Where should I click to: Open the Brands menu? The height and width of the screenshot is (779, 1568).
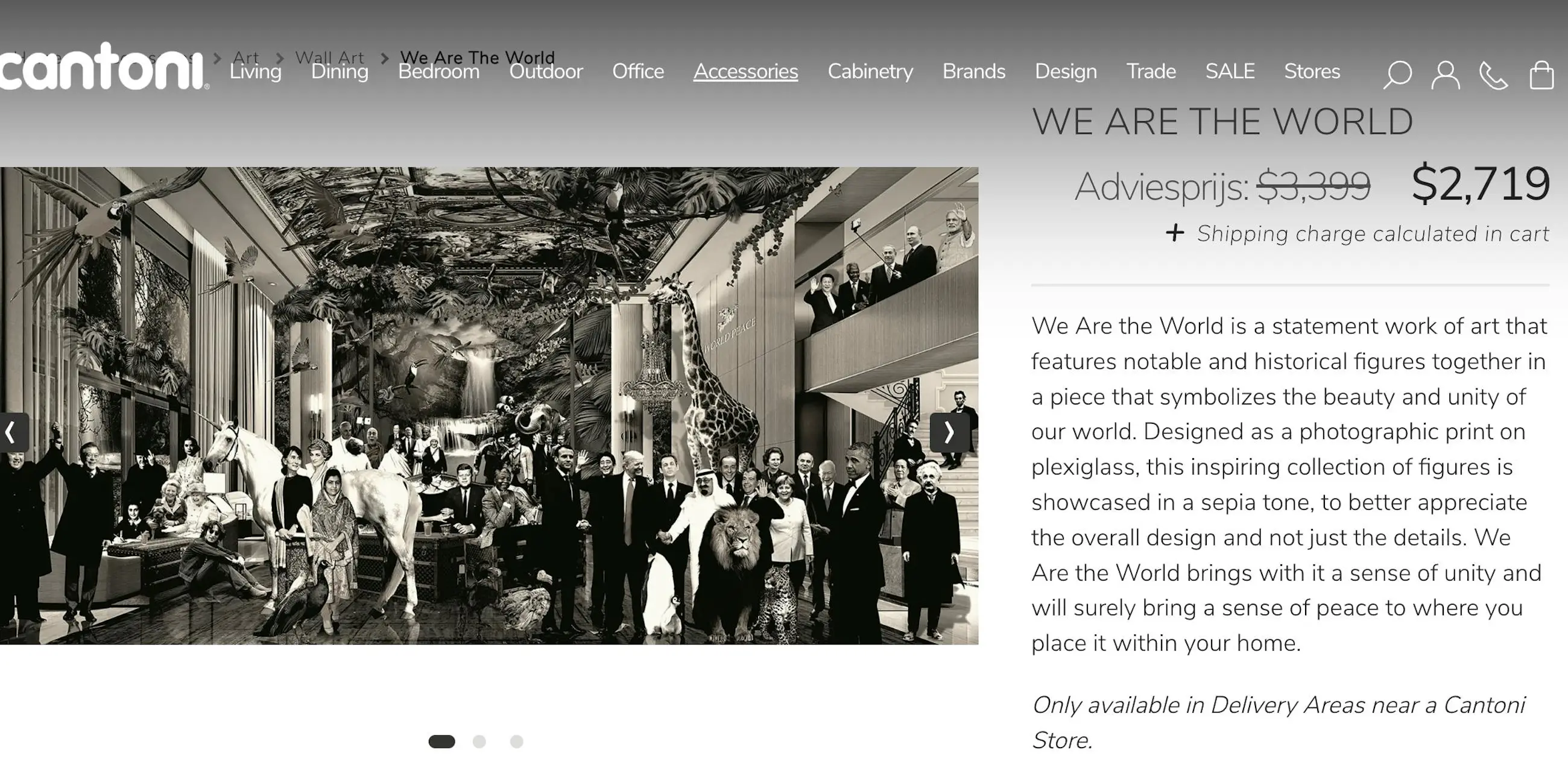click(x=974, y=72)
